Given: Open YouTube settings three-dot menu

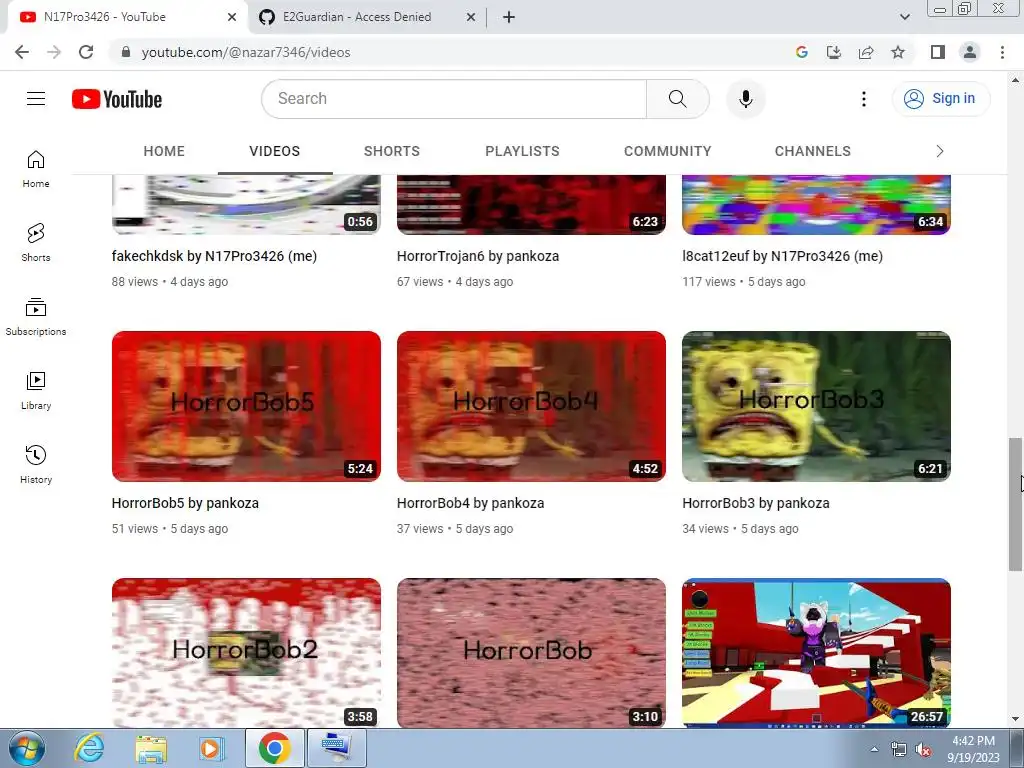Looking at the screenshot, I should point(863,99).
